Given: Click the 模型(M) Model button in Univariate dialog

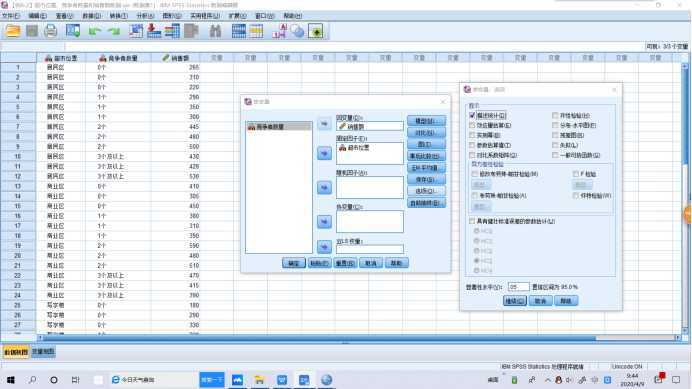Looking at the screenshot, I should tap(426, 121).
